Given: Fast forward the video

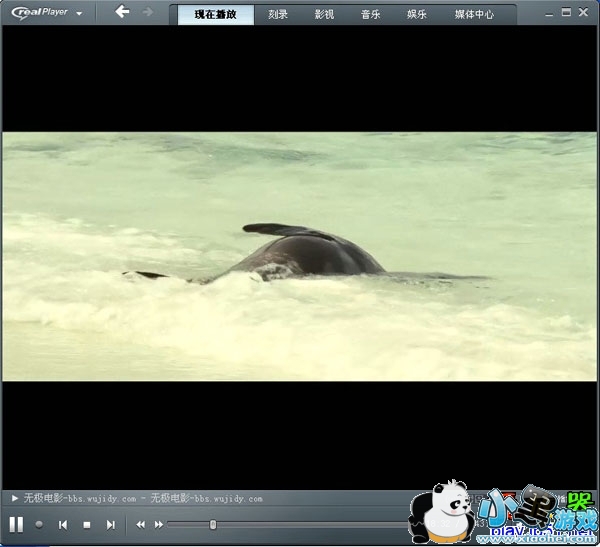Looking at the screenshot, I should tap(159, 524).
